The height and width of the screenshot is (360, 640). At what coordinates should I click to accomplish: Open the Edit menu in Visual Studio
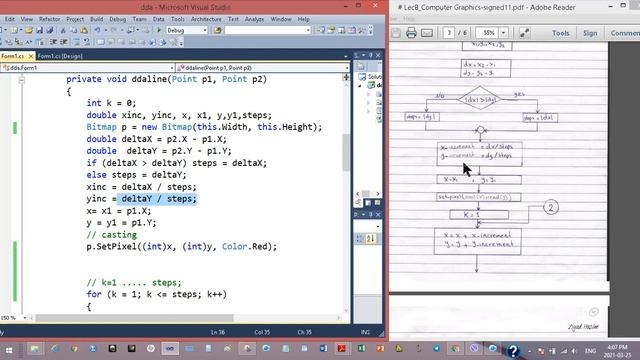10,19
